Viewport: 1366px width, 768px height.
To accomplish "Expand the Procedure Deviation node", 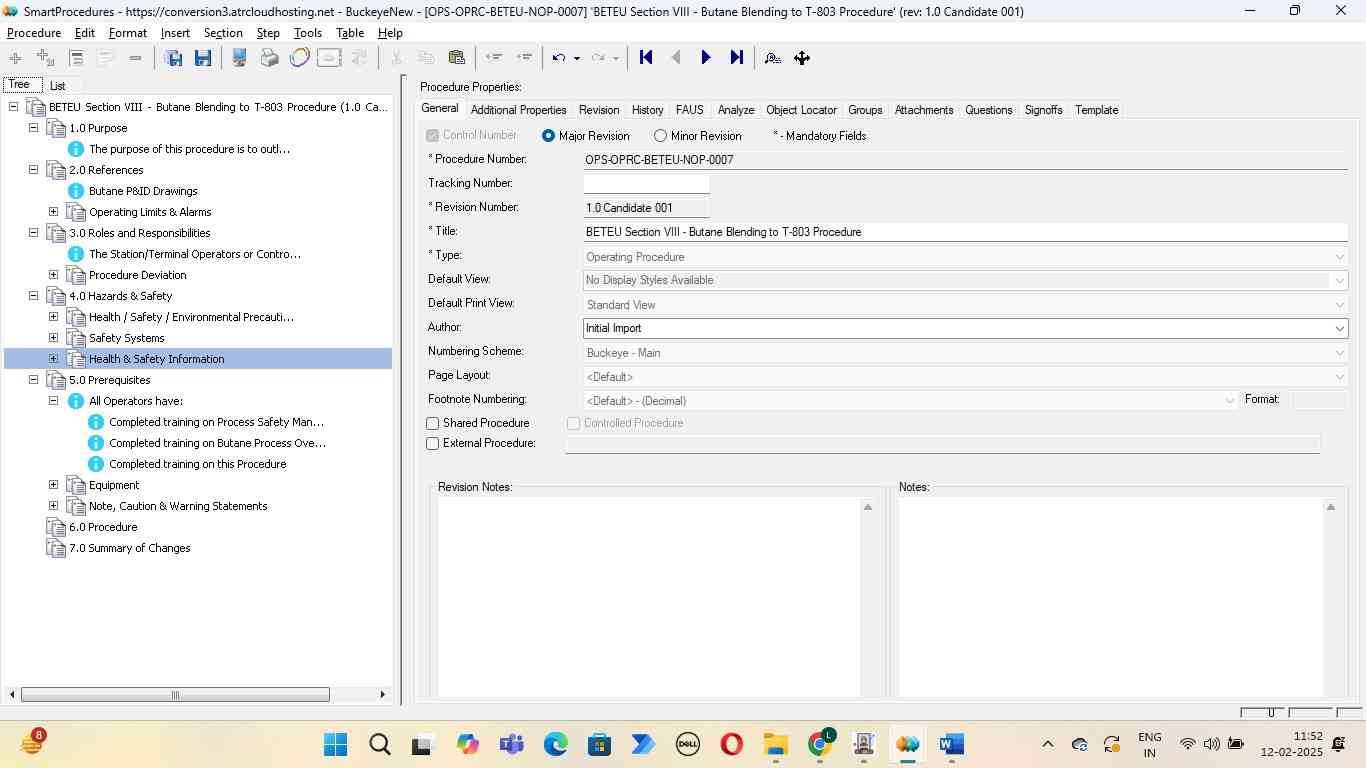I will tap(53, 275).
